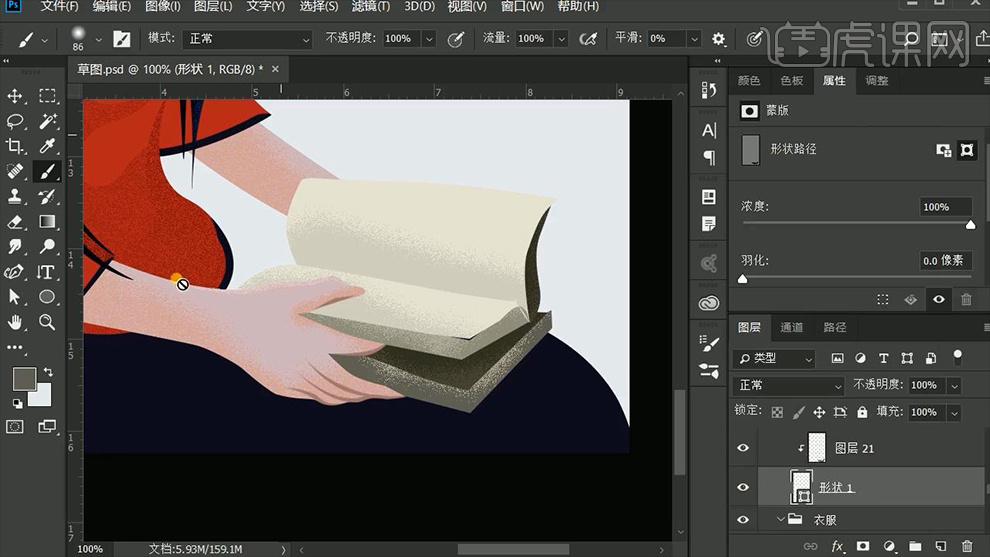Image resolution: width=990 pixels, height=557 pixels.
Task: Select the Healing Brush tool
Action: [x=15, y=171]
